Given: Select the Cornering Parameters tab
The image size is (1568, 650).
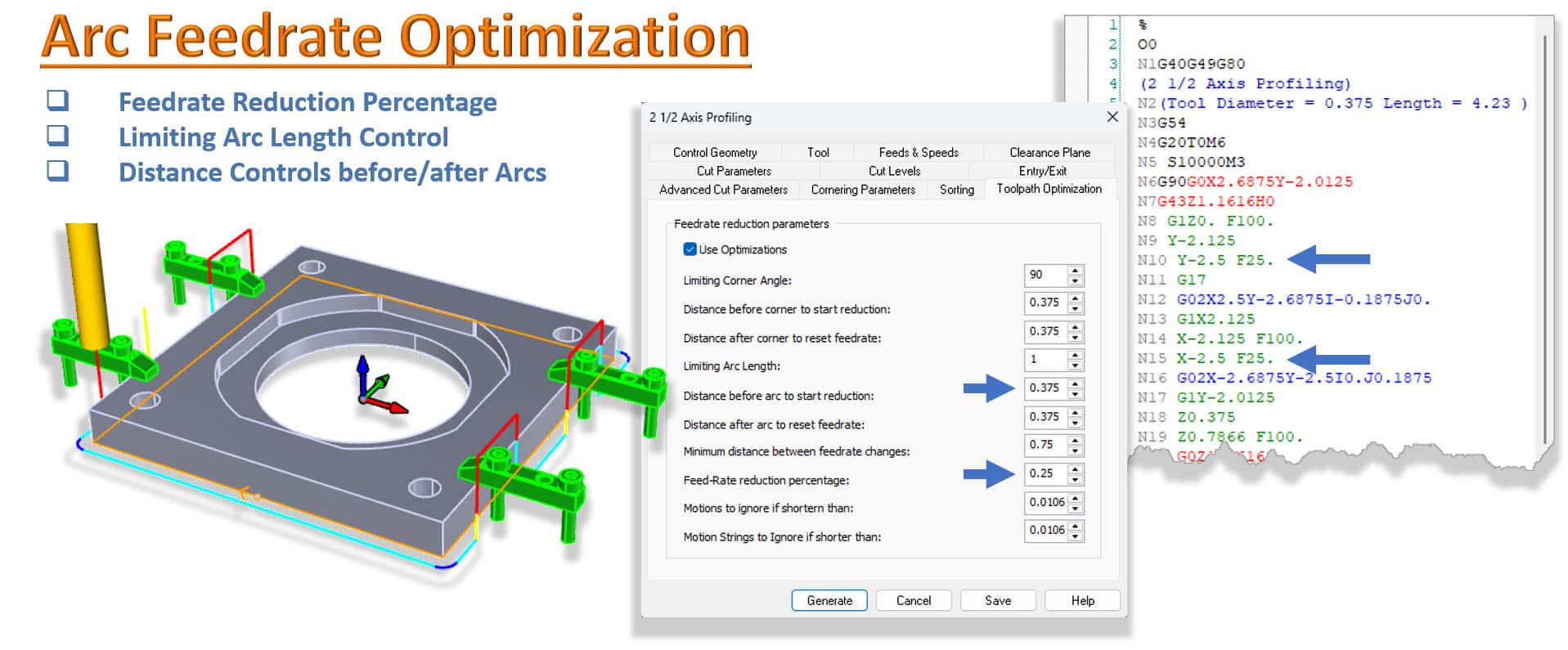Looking at the screenshot, I should click(862, 190).
